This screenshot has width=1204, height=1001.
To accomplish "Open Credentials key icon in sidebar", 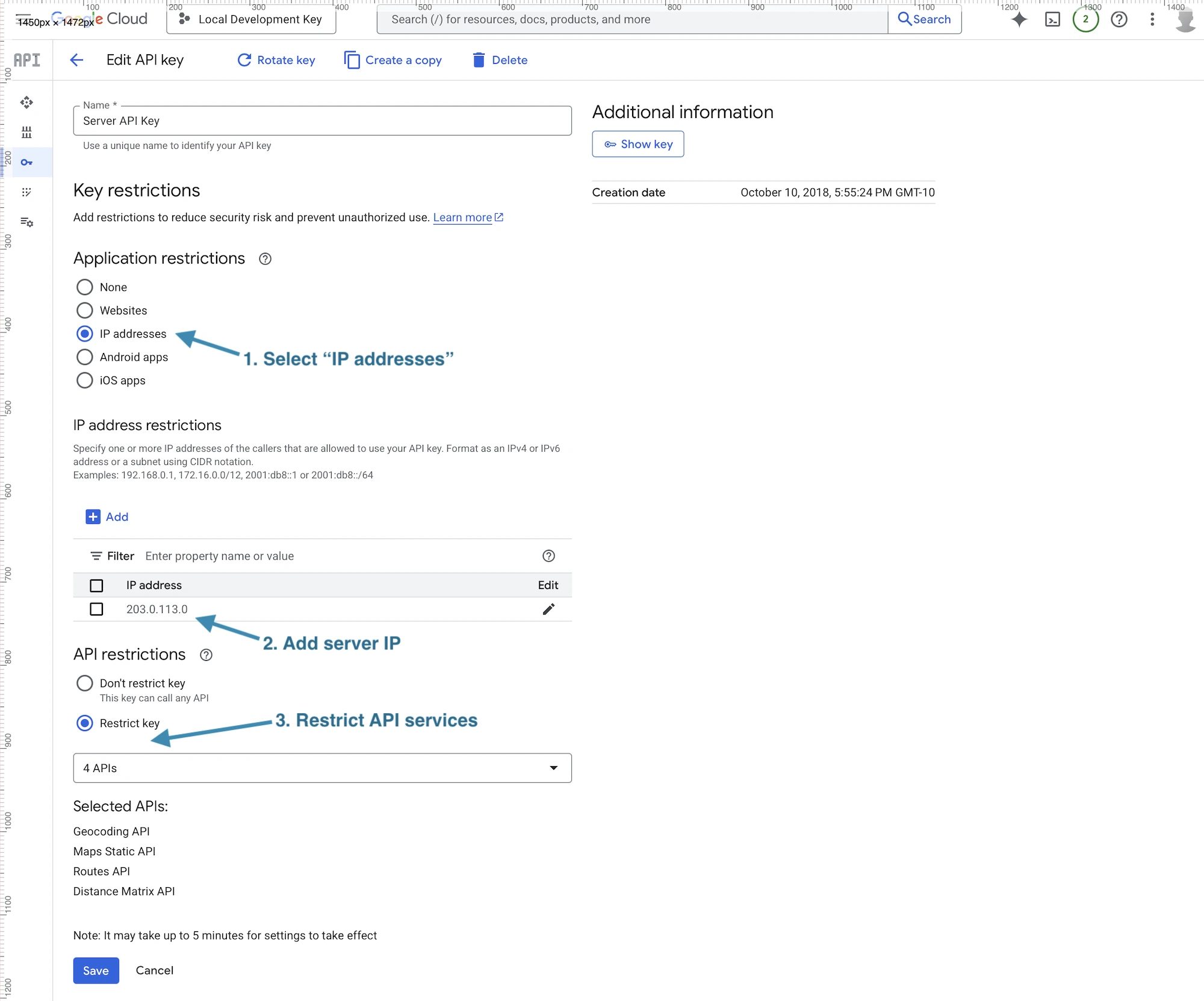I will click(26, 162).
